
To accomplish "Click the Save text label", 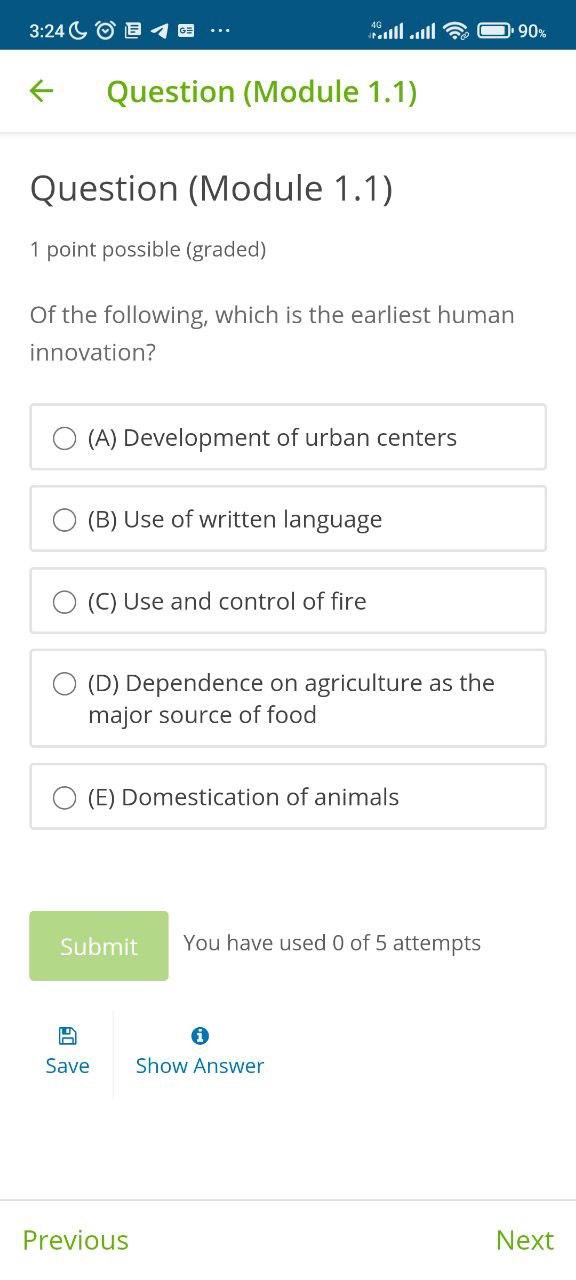I will [x=67, y=1066].
